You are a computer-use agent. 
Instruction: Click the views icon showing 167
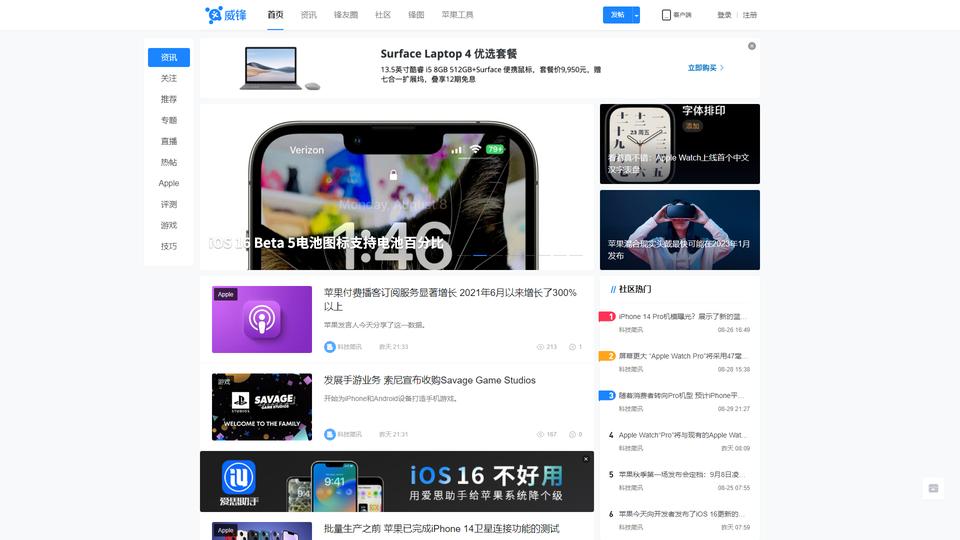click(x=540, y=435)
